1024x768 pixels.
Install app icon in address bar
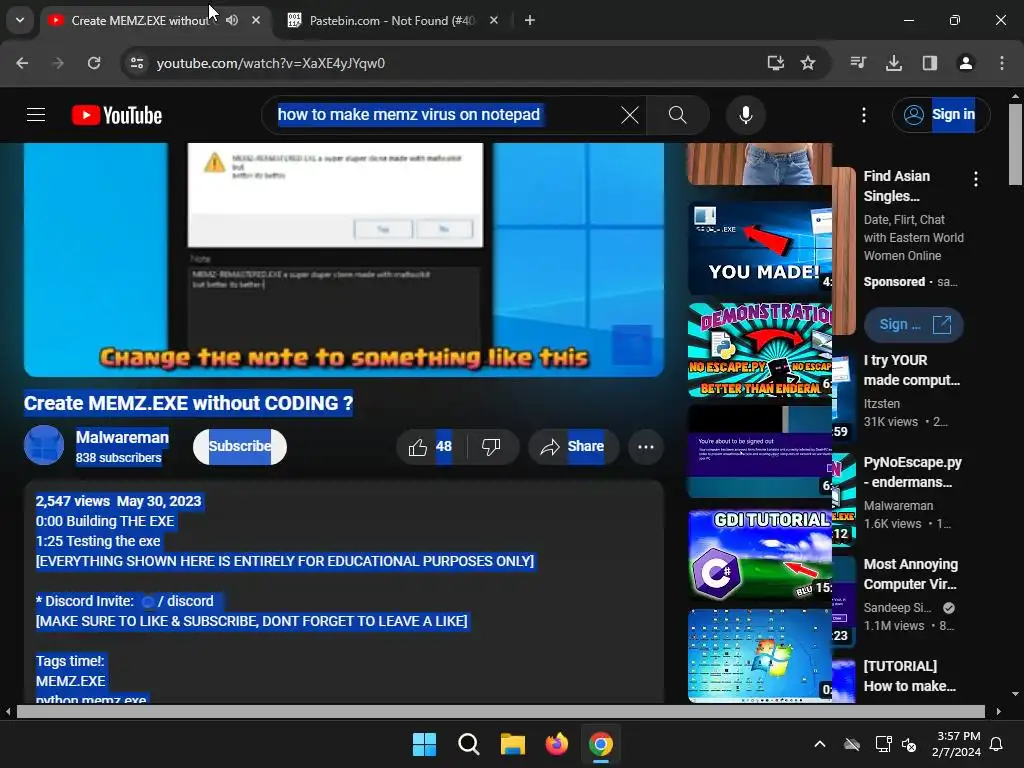point(775,63)
